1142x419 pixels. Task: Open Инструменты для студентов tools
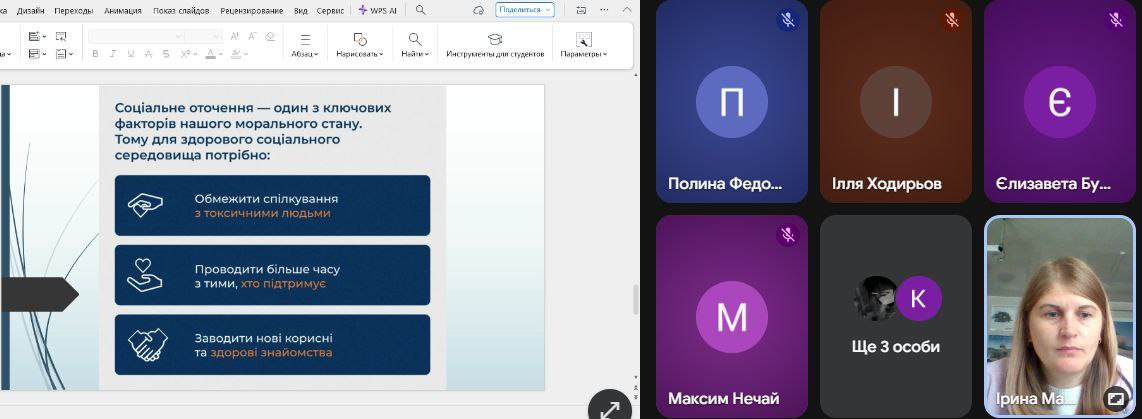coord(495,45)
